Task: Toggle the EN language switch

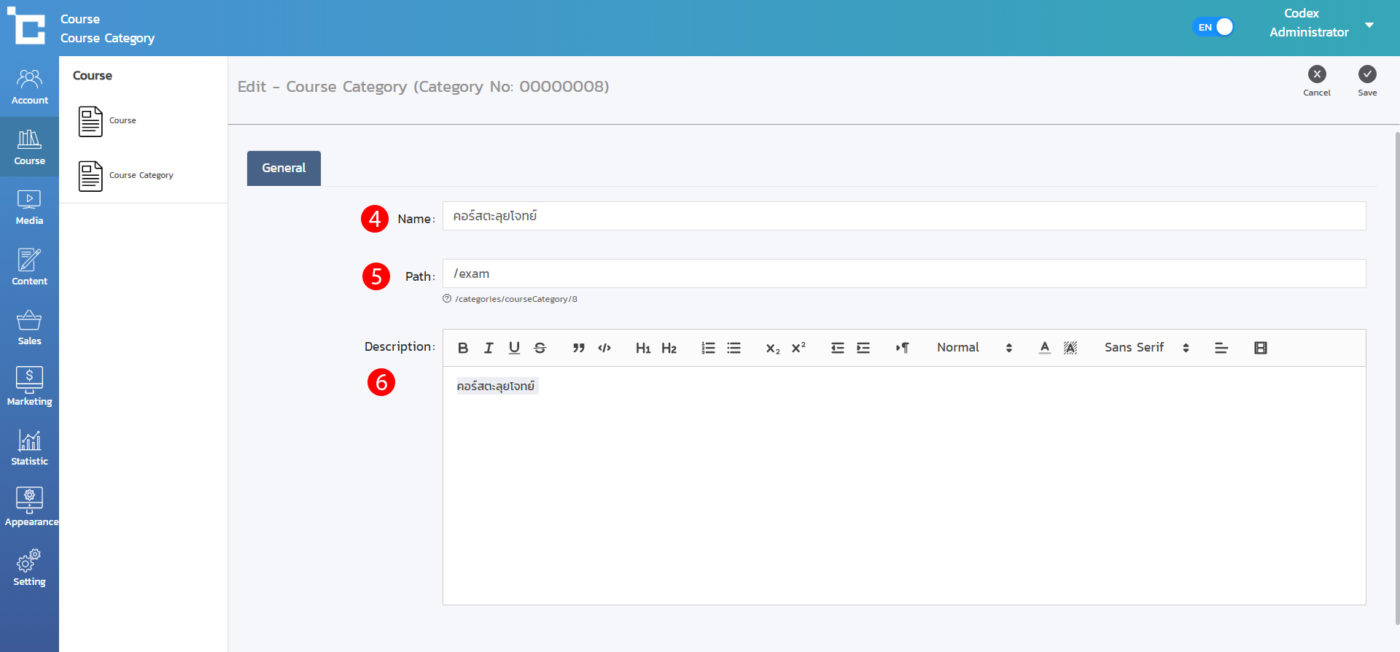Action: click(1213, 27)
